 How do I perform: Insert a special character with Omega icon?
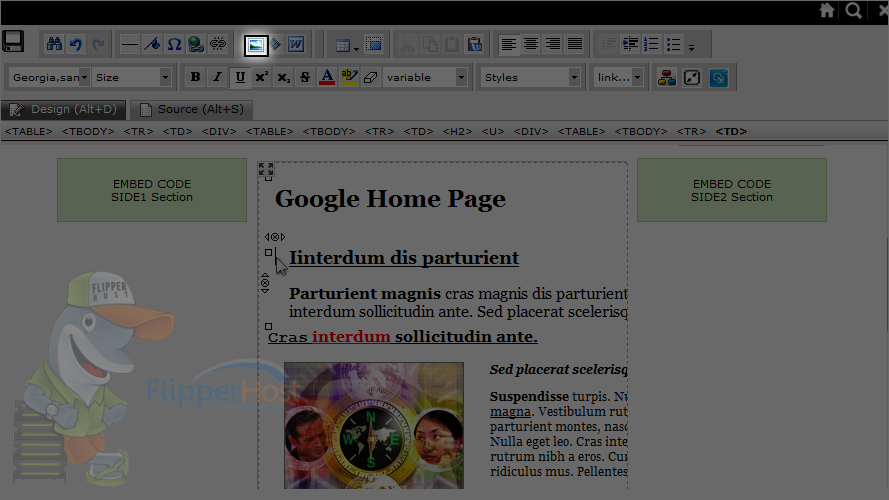click(174, 44)
